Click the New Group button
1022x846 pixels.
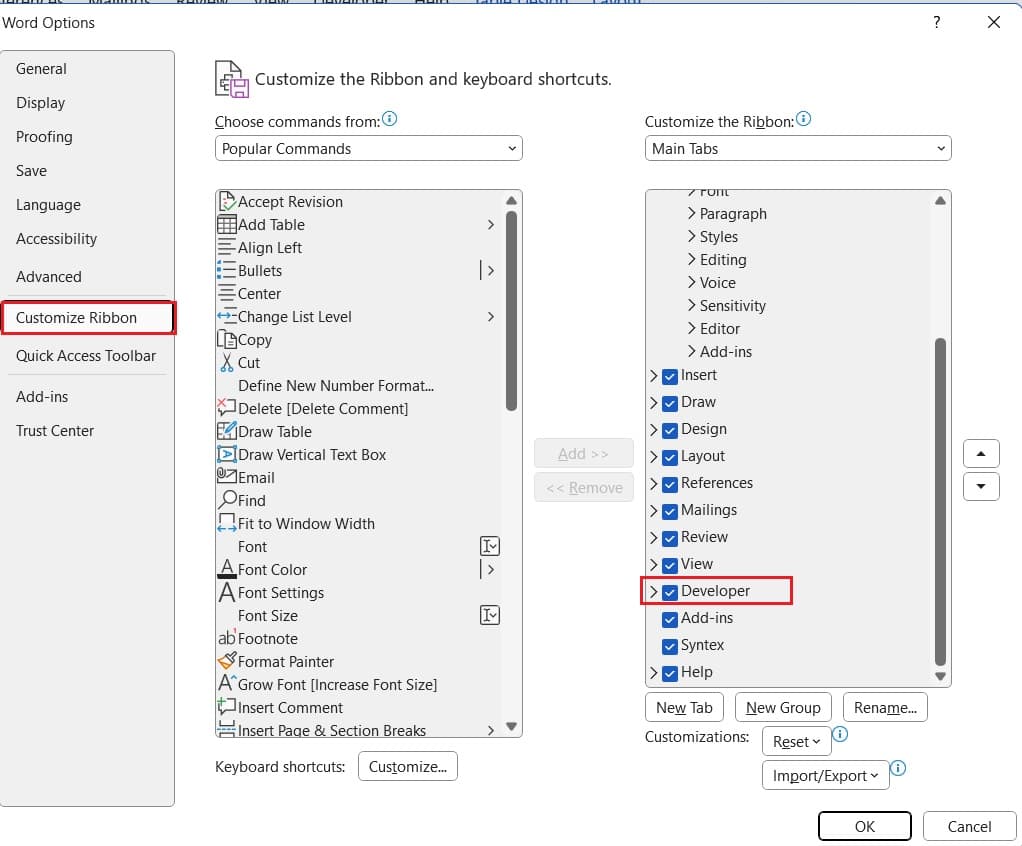783,708
